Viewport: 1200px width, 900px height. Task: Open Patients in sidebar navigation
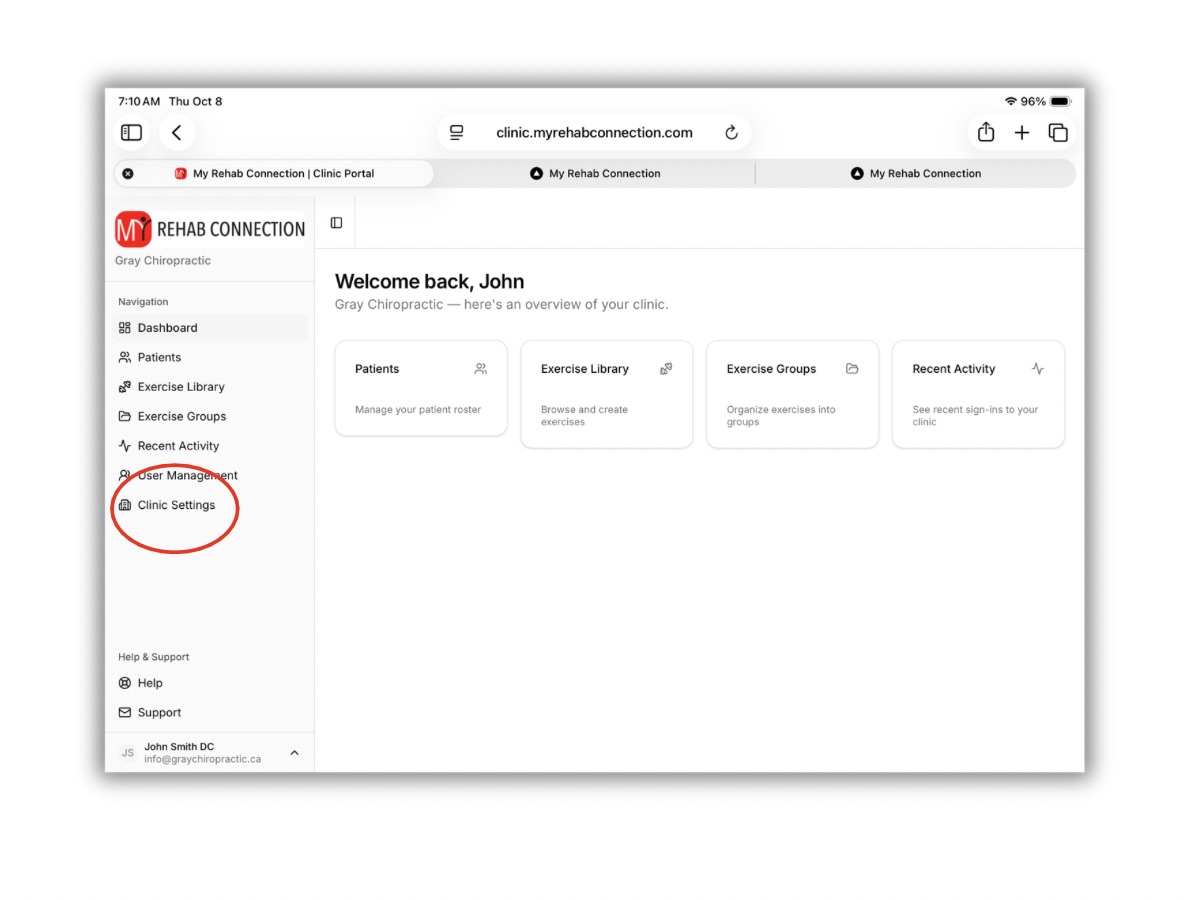210,357
